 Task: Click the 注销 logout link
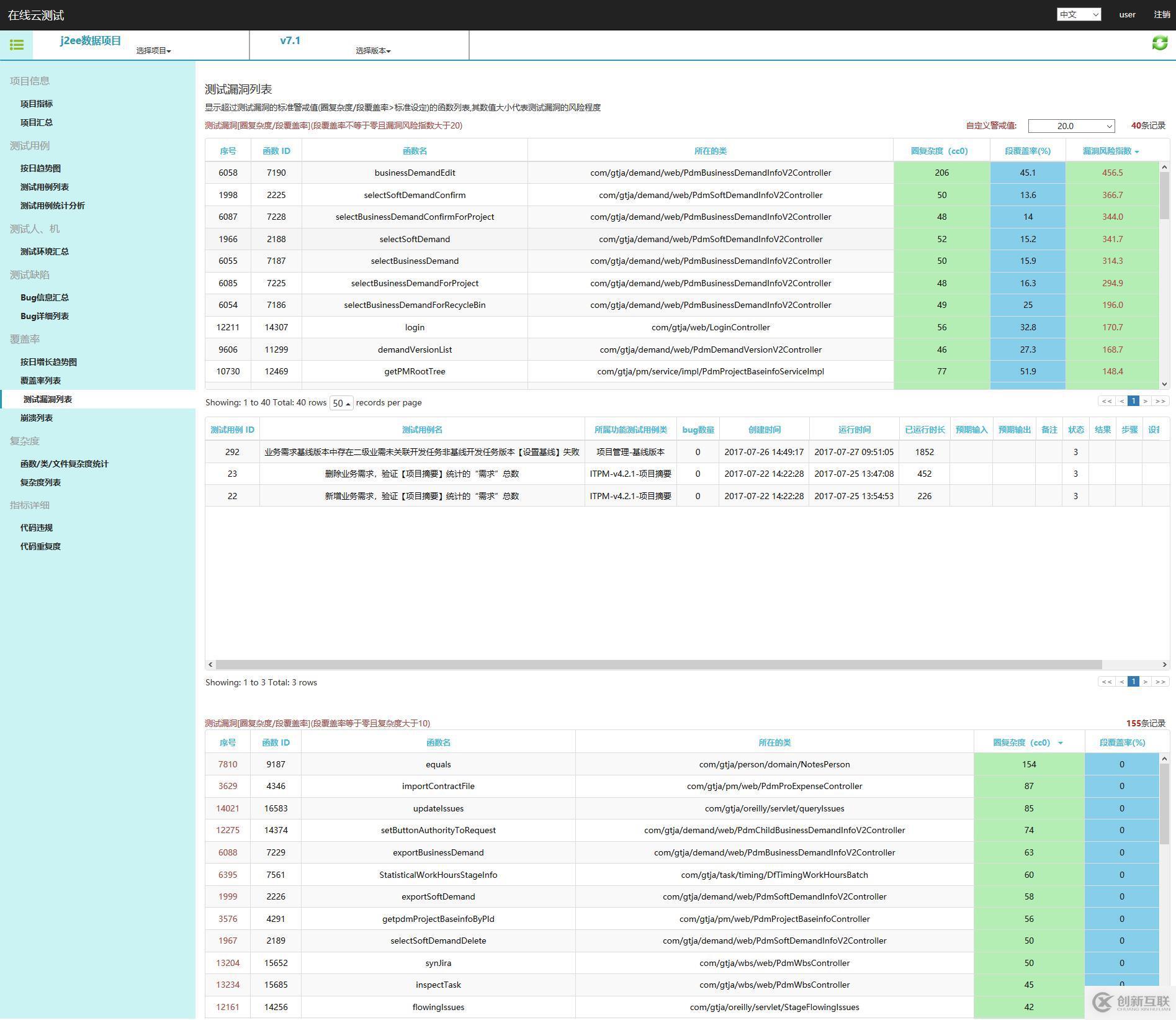(x=1162, y=14)
